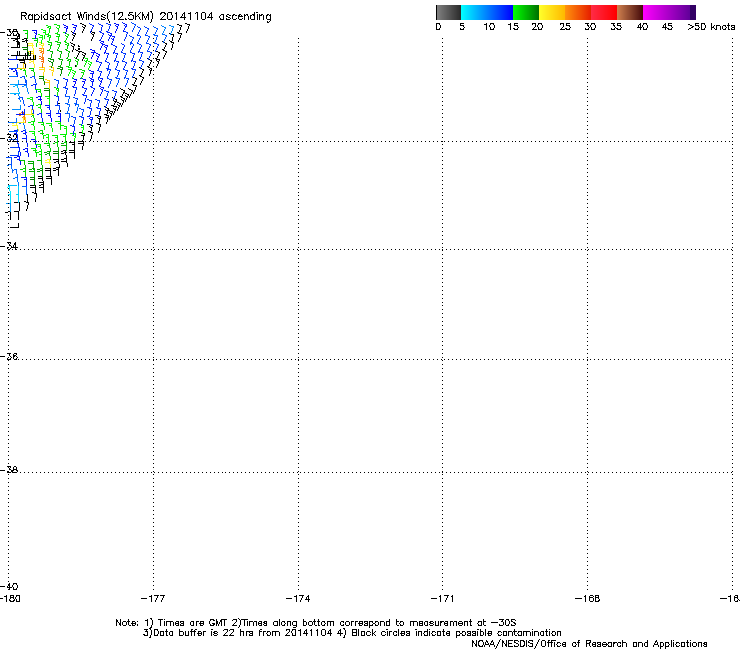Click the latitude label -32
This screenshot has width=740, height=650.
tap(9, 138)
